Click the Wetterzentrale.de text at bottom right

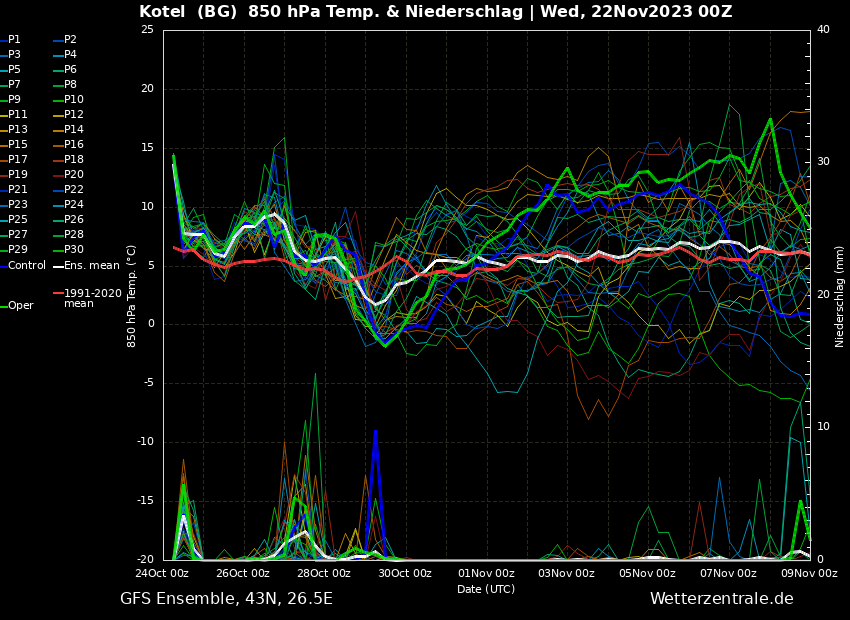point(721,599)
